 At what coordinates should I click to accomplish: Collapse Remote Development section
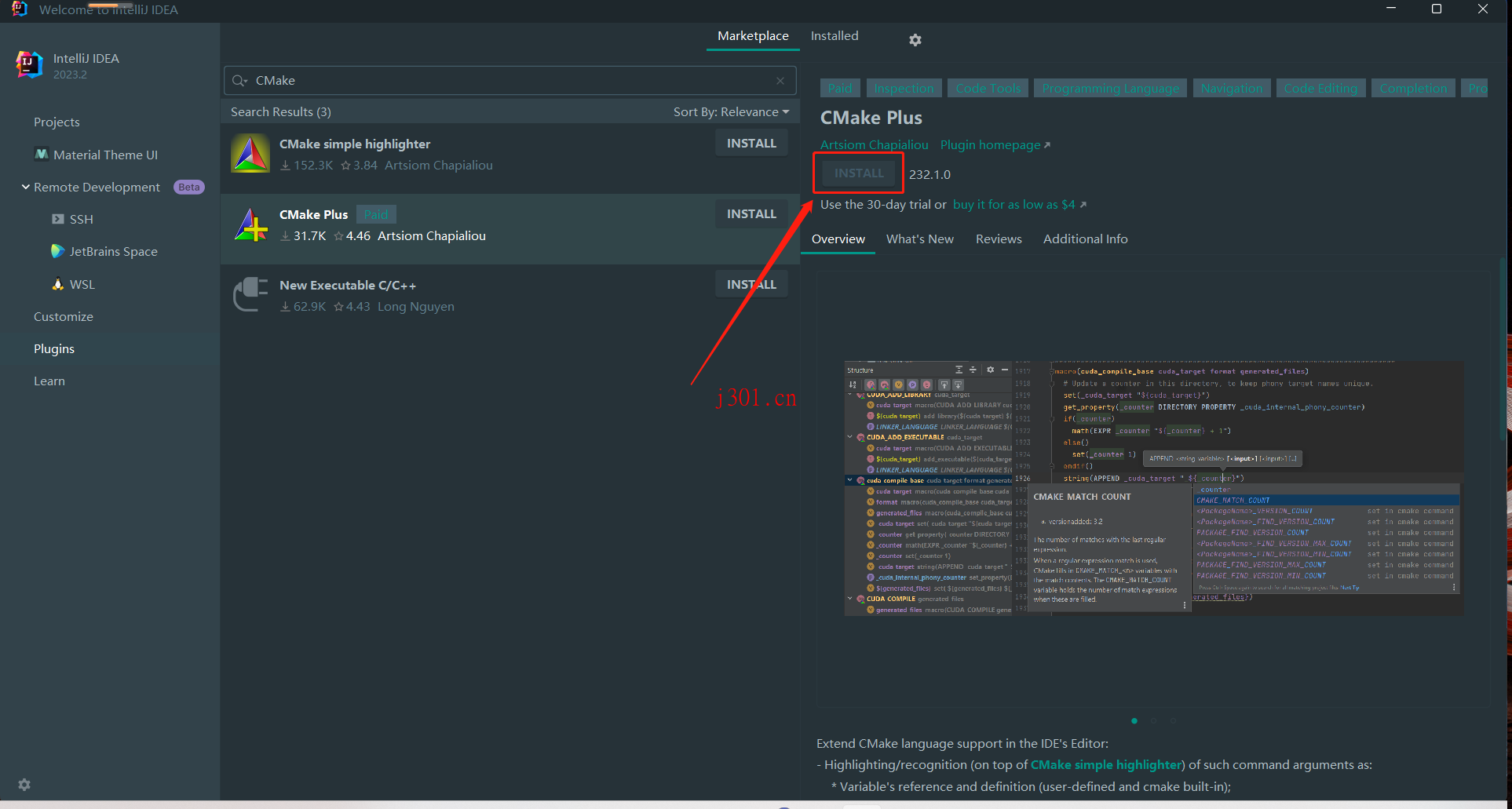click(26, 187)
